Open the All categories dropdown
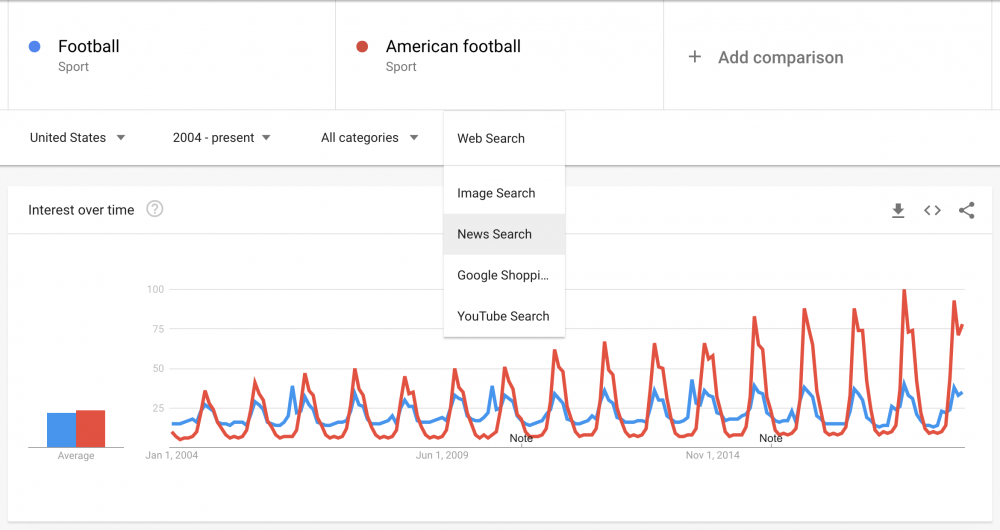The image size is (1000, 530). click(369, 138)
